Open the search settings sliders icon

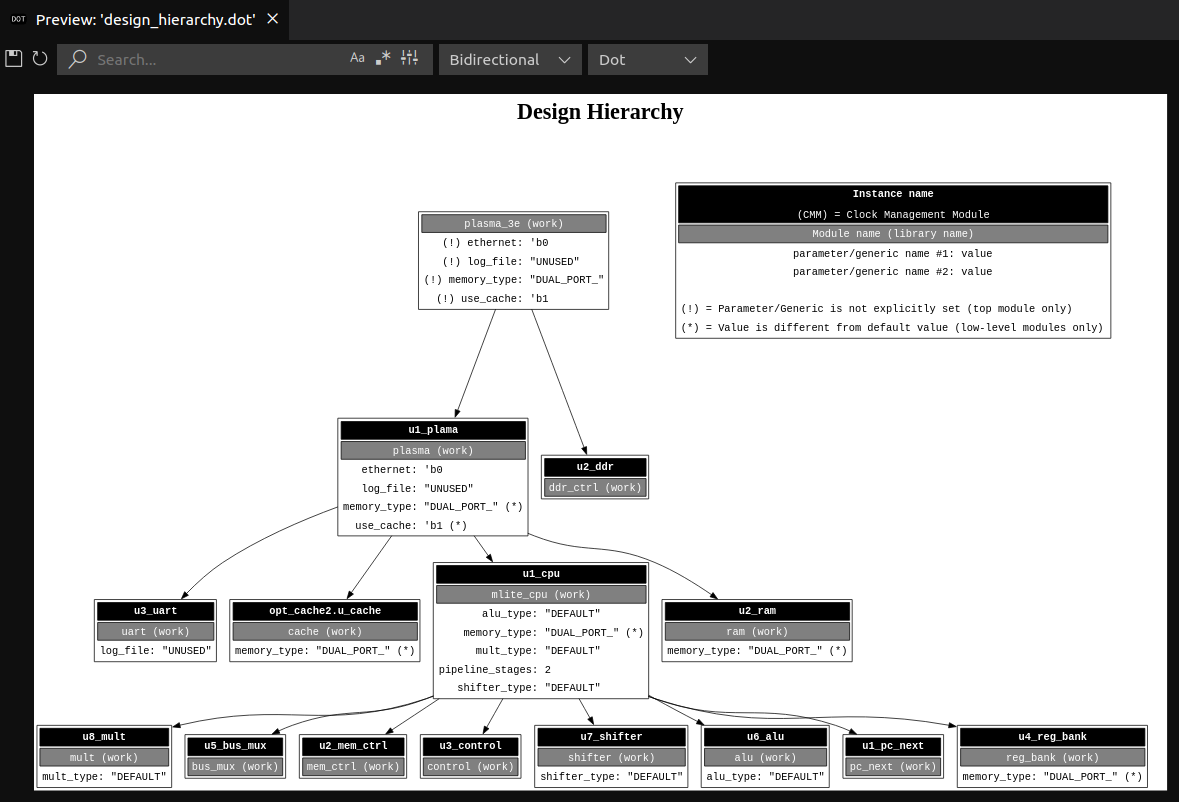coord(409,58)
